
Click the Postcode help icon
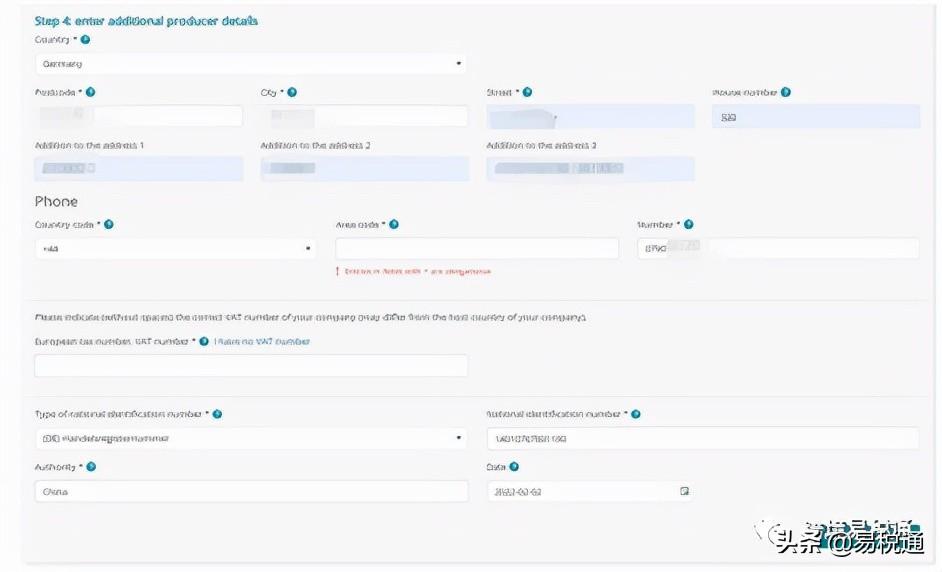pyautogui.click(x=90, y=93)
